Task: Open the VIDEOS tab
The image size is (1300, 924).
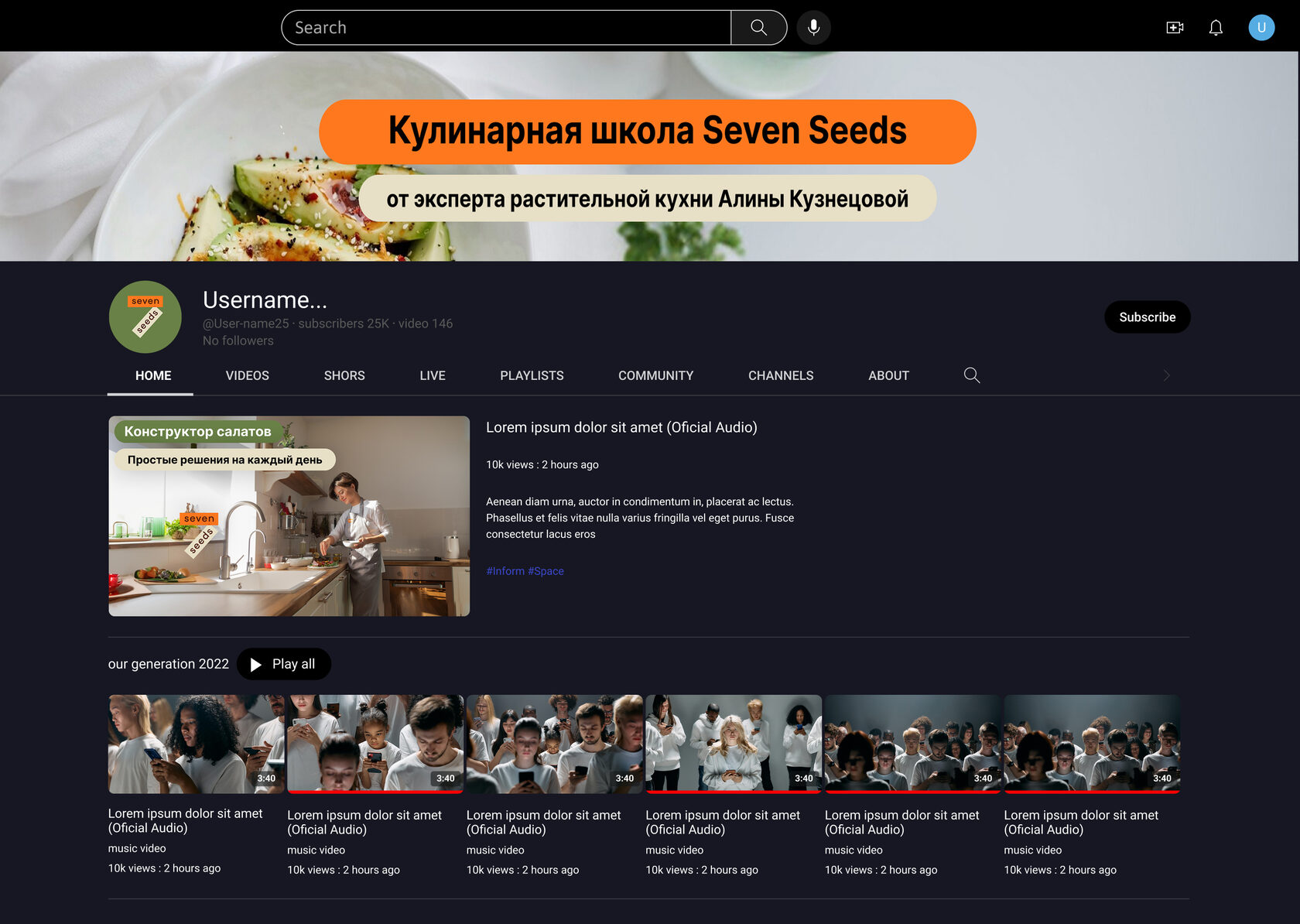Action: coord(248,375)
